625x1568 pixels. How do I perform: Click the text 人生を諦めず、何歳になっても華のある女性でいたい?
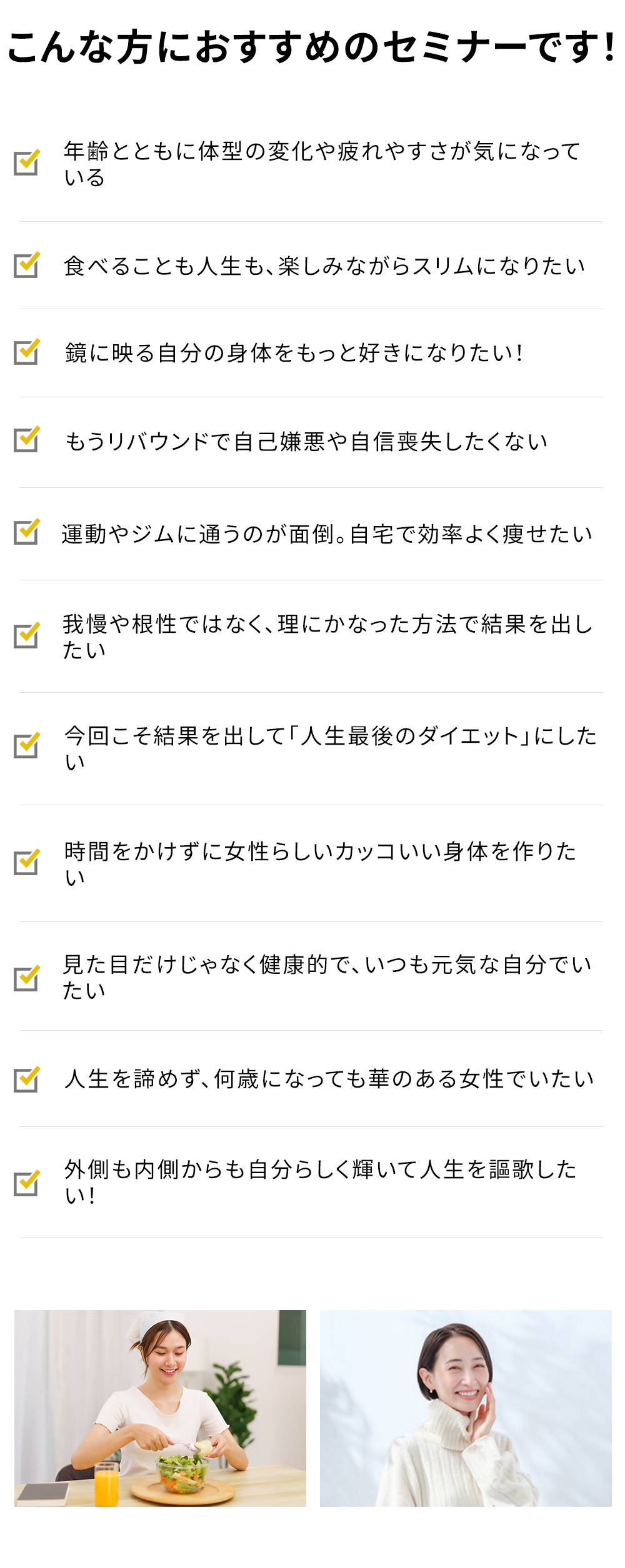tap(329, 1079)
